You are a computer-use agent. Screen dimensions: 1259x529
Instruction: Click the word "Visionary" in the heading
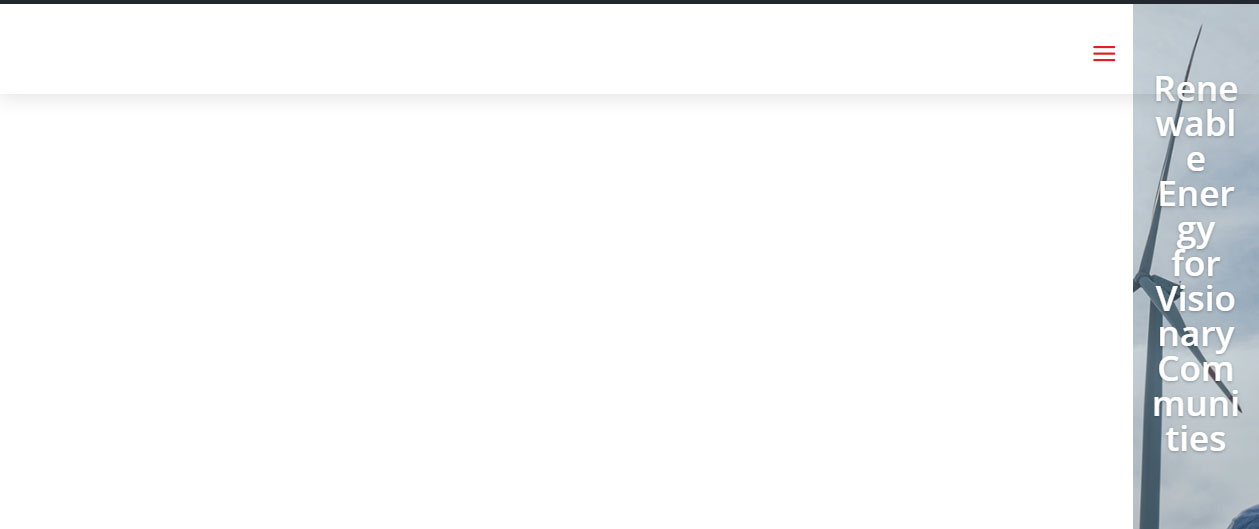click(1196, 316)
